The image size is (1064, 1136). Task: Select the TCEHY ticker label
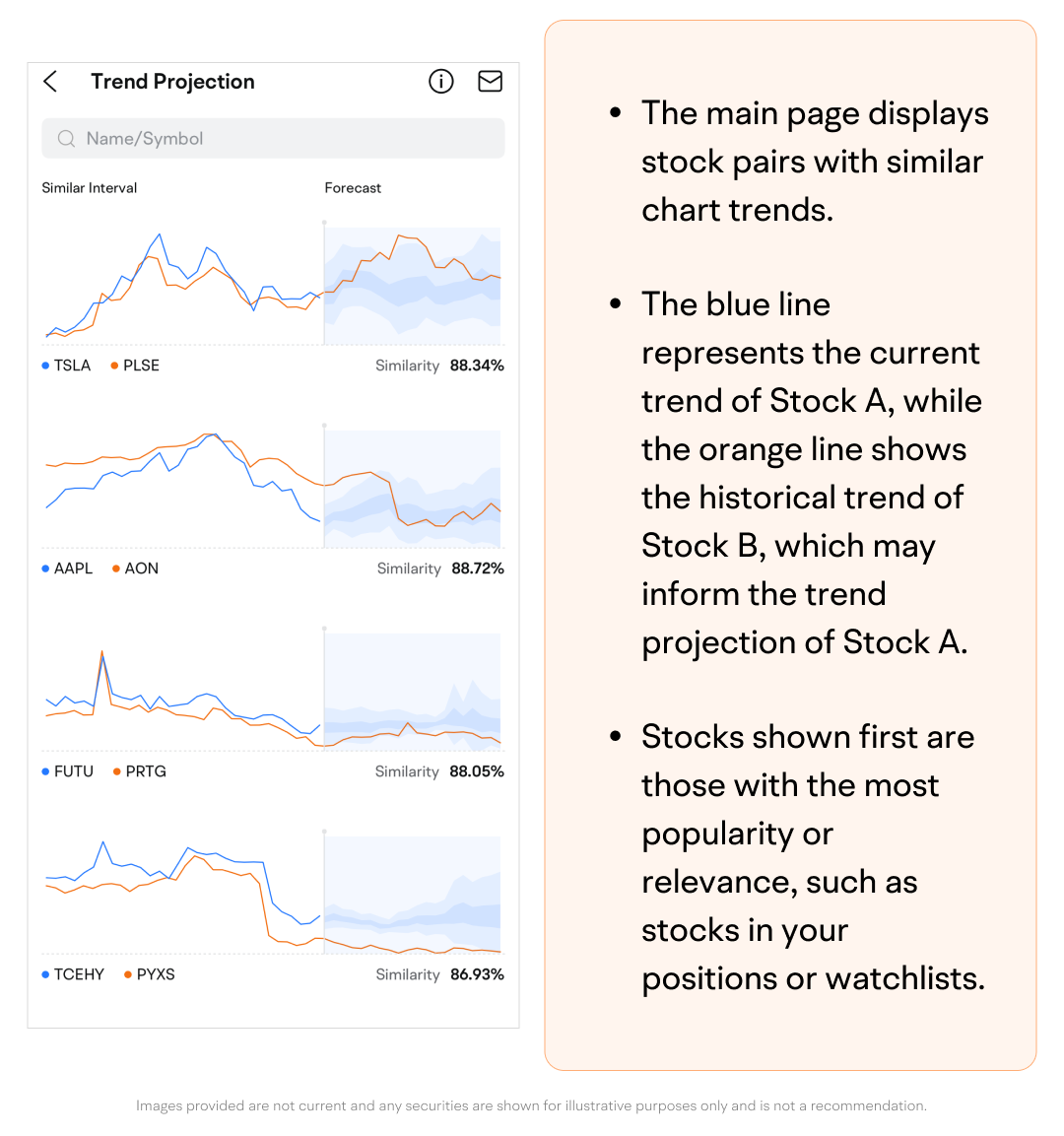pos(79,974)
